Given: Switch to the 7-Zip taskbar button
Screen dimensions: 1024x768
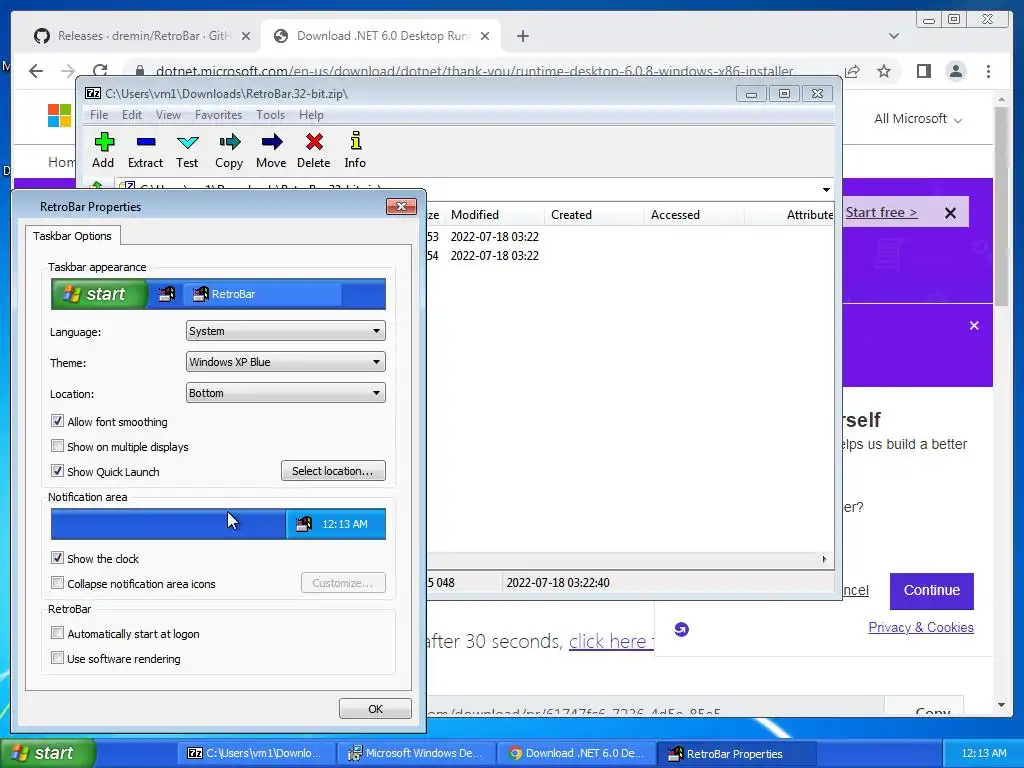Looking at the screenshot, I should (x=256, y=754).
